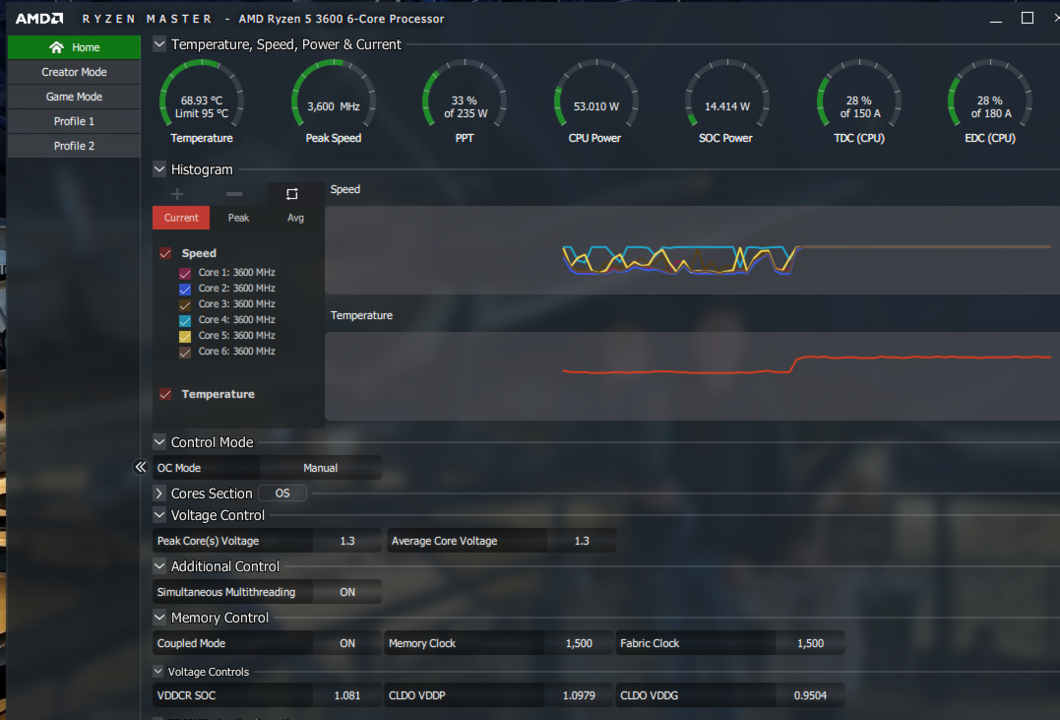Collapse the Additional Control section

[160, 566]
